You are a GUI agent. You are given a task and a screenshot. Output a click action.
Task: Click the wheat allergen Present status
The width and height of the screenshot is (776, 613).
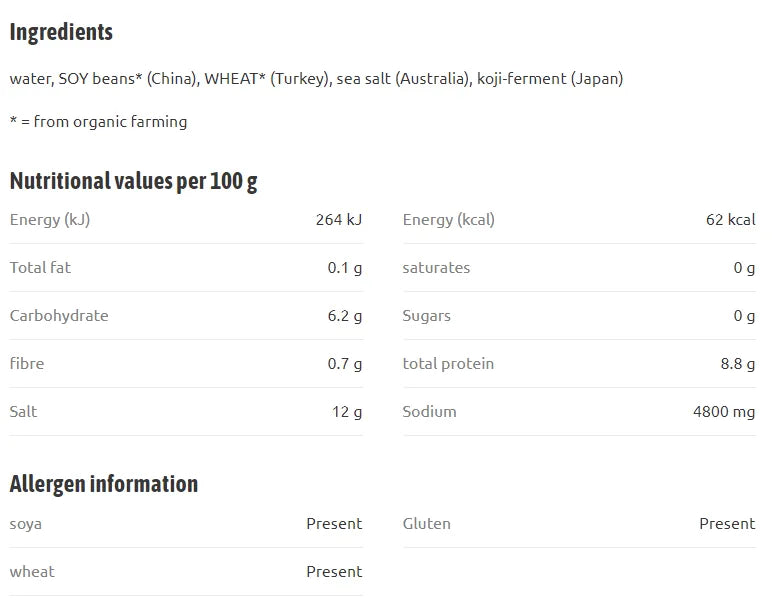[335, 572]
